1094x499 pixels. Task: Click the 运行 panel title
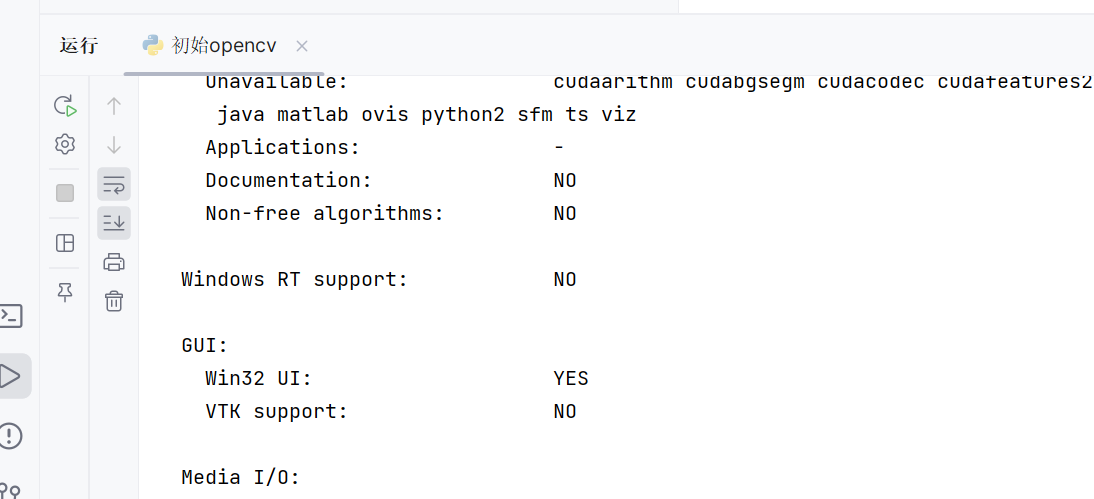pyautogui.click(x=78, y=46)
